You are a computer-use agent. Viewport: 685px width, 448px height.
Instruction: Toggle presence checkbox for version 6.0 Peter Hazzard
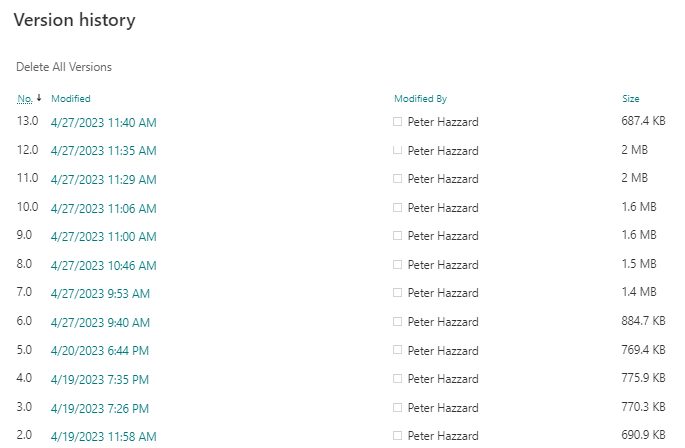(x=398, y=322)
